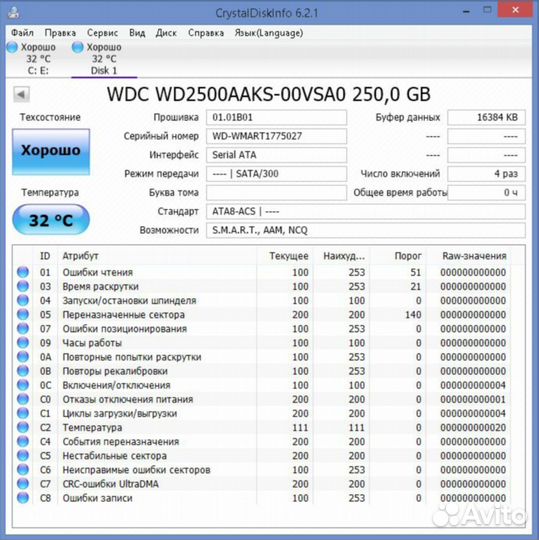Image resolution: width=539 pixels, height=540 pixels.
Task: Click status icon of Ошибки чтения row
Action: (x=23, y=272)
